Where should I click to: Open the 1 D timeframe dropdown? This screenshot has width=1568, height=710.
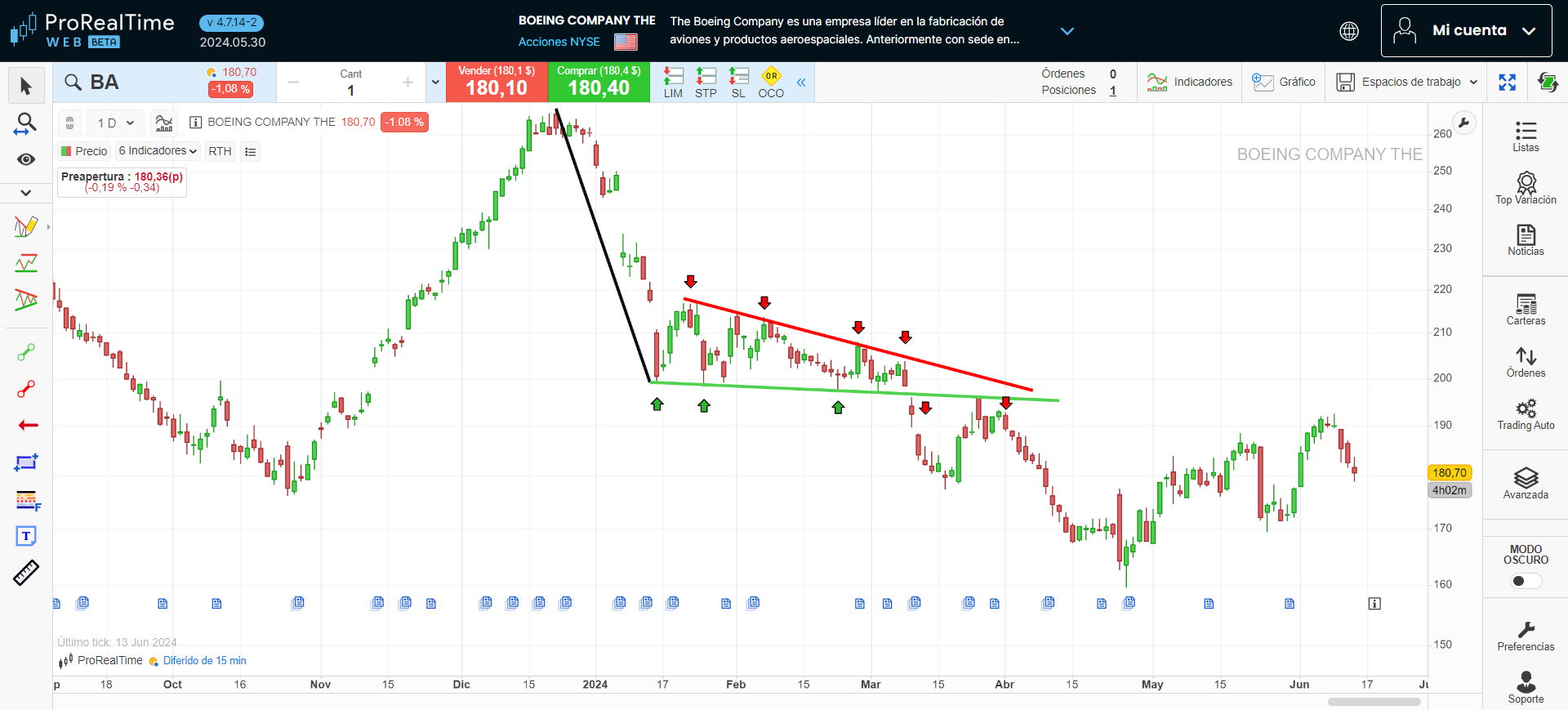pos(115,123)
